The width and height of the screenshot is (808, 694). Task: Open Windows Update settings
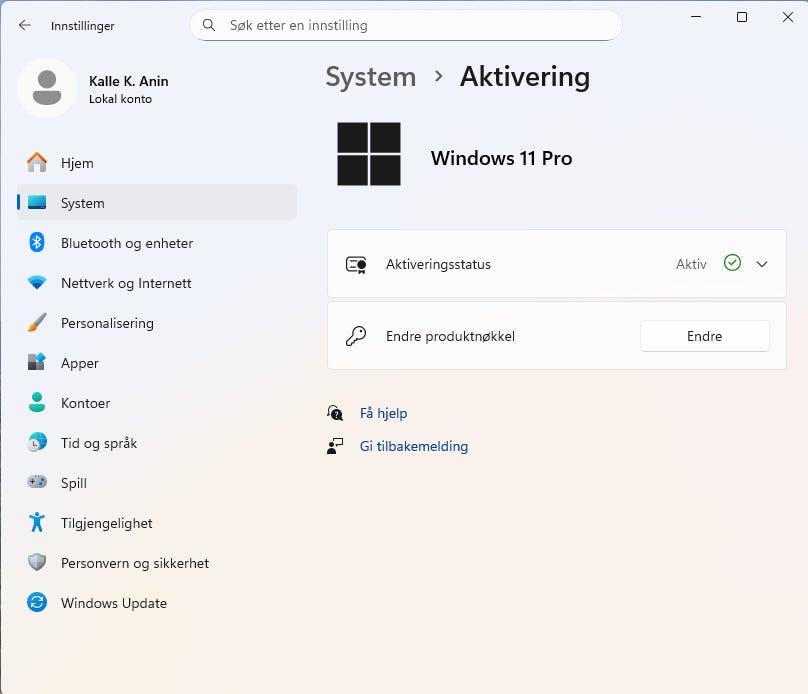(157, 603)
